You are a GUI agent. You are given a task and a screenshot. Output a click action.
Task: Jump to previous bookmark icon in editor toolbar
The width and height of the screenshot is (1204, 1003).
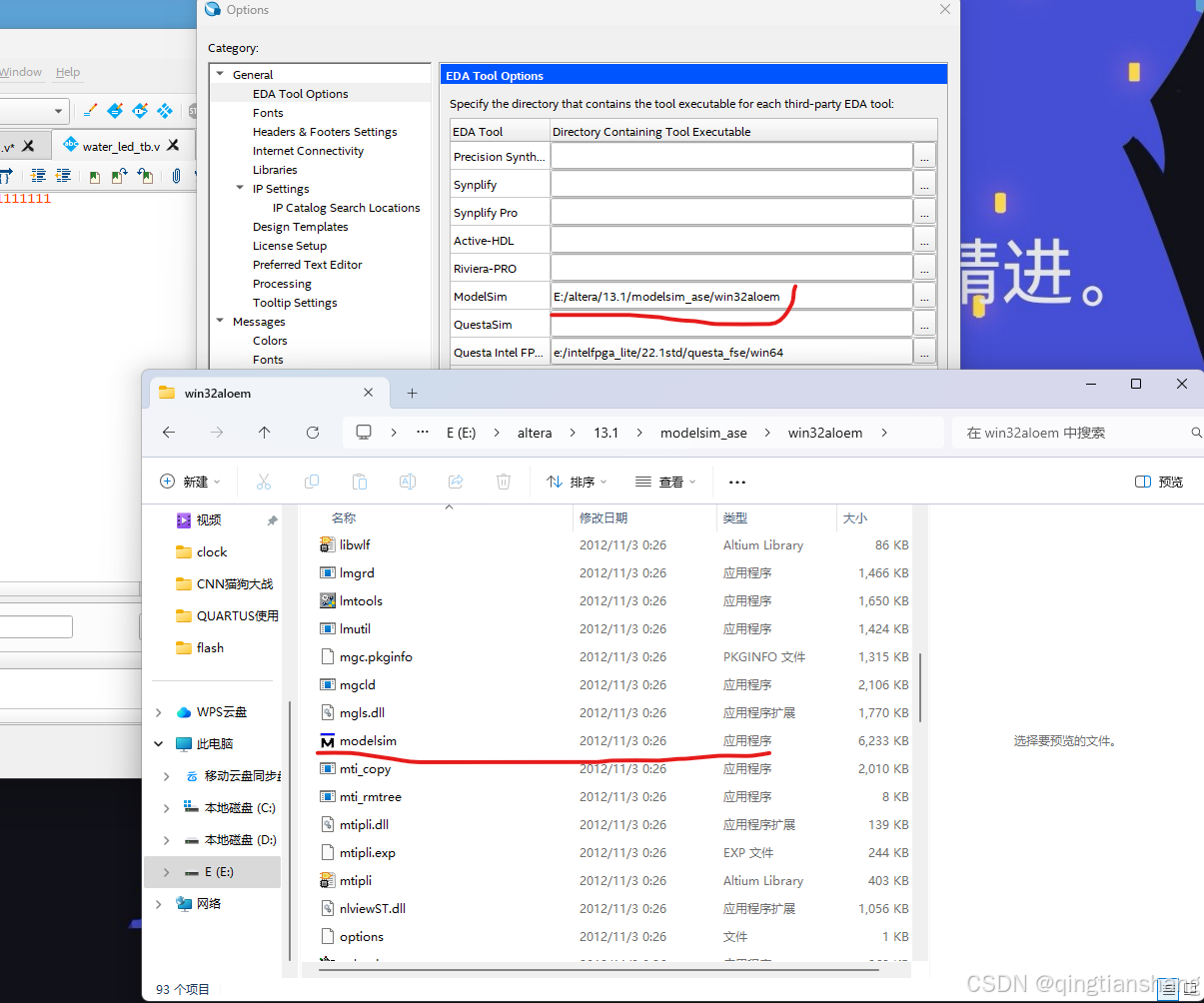(145, 176)
